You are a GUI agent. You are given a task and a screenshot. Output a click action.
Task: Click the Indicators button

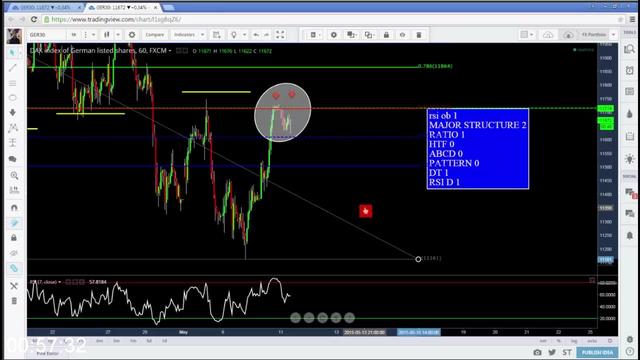coord(184,35)
